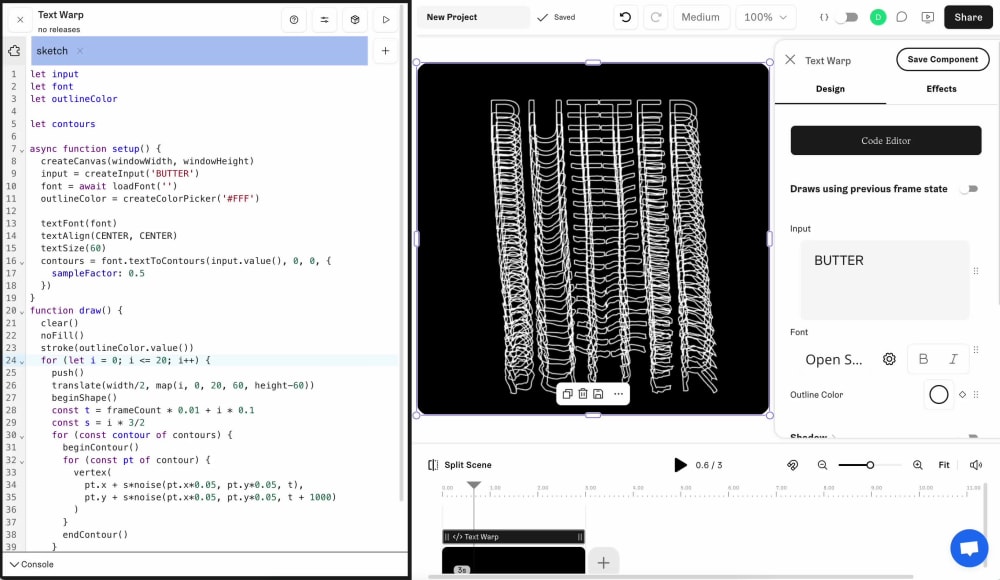Click the Save Component button
The width and height of the screenshot is (1000, 580).
[943, 59]
